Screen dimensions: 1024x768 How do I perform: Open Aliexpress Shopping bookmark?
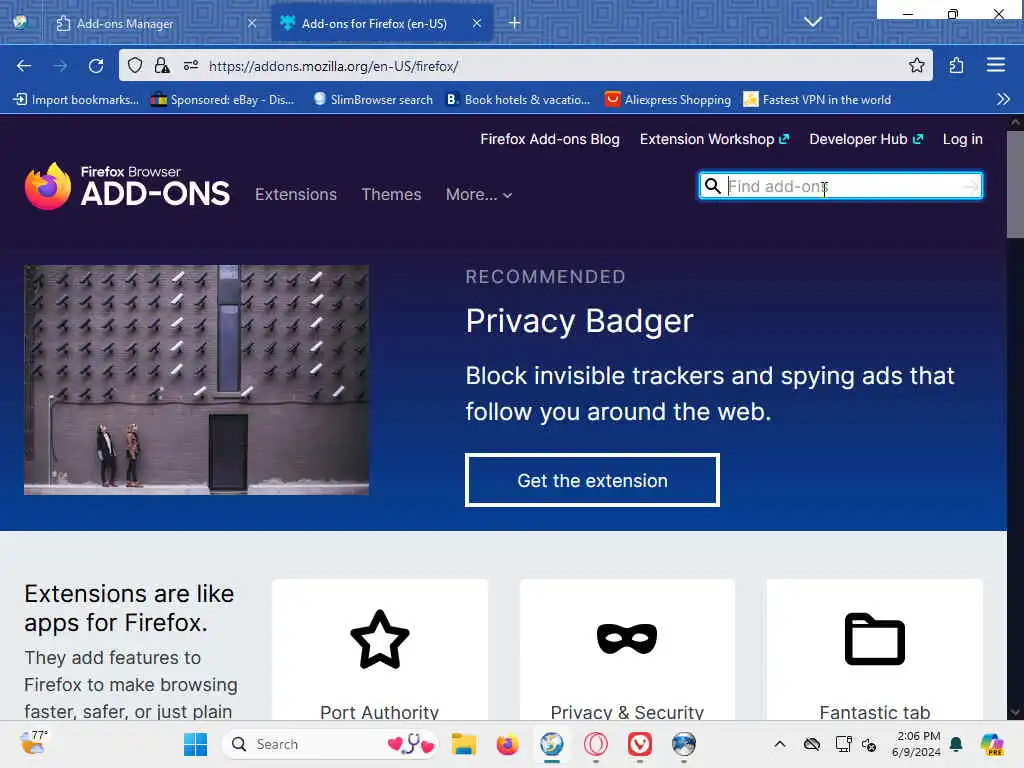pos(667,99)
